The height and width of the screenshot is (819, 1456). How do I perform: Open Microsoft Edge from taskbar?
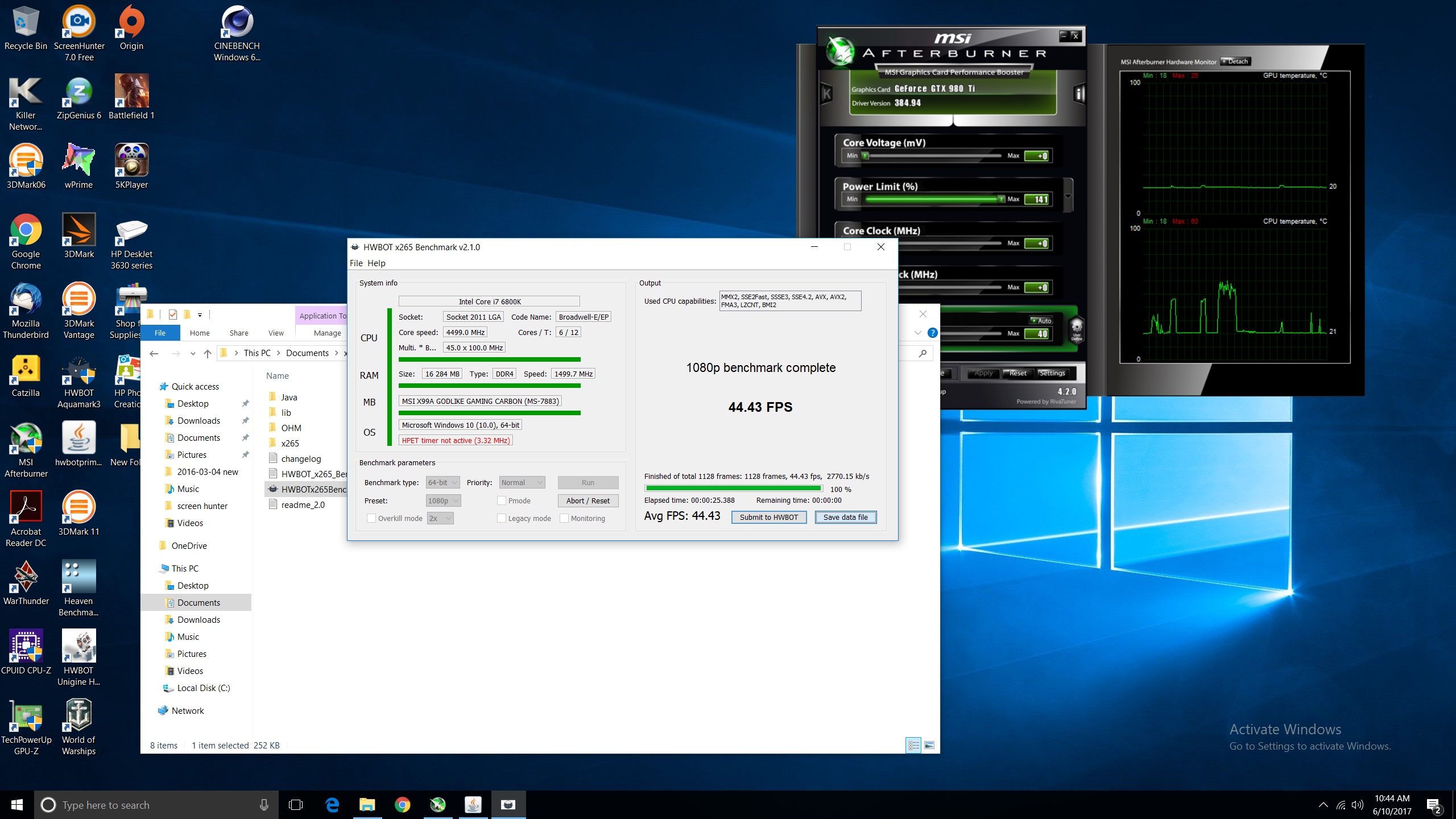click(332, 805)
